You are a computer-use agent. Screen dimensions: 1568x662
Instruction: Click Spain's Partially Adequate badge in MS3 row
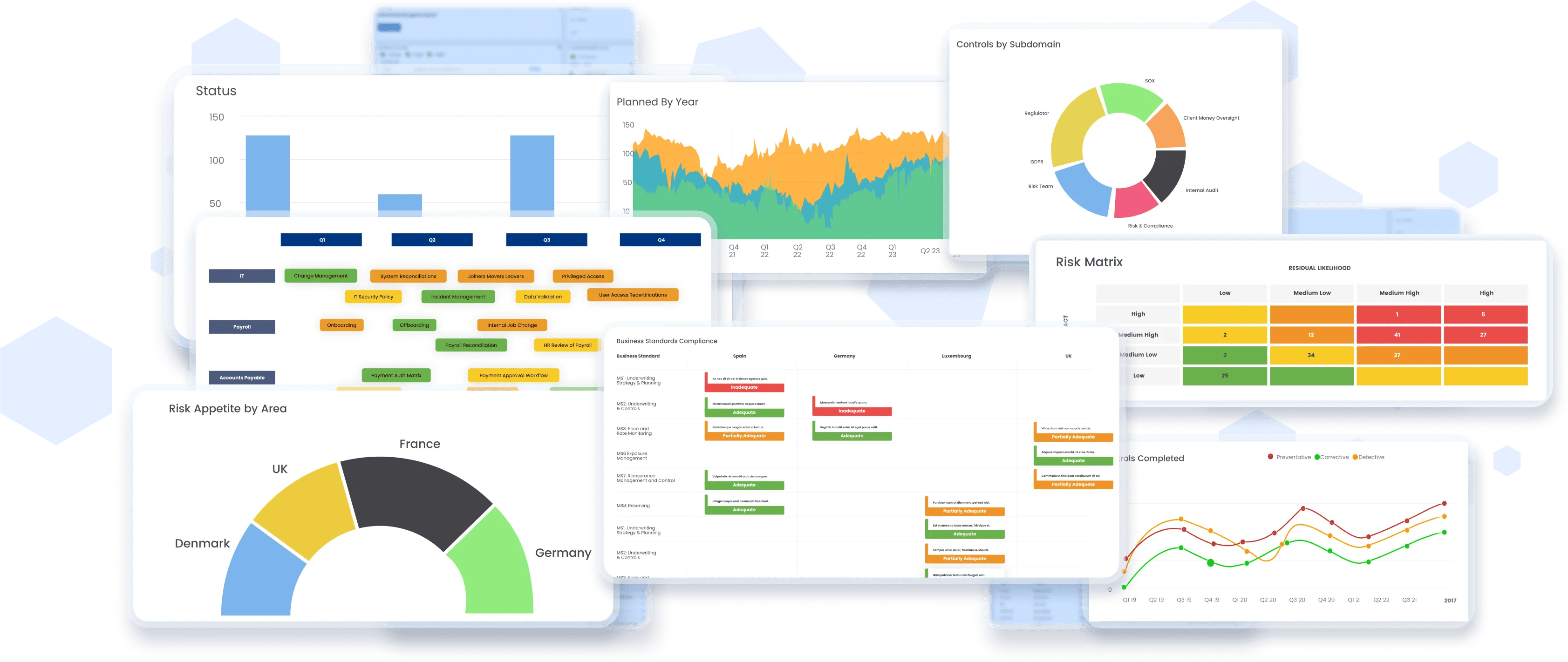coord(744,436)
